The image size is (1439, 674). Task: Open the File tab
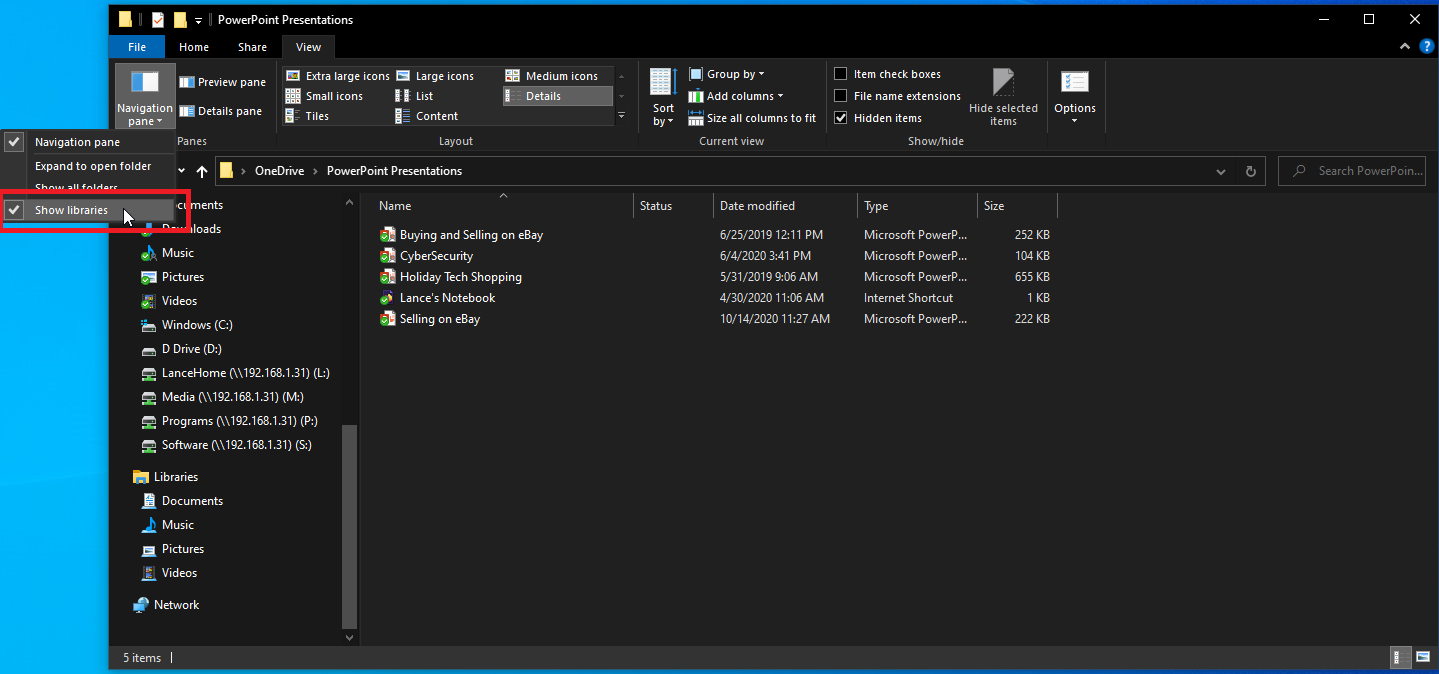click(x=137, y=47)
